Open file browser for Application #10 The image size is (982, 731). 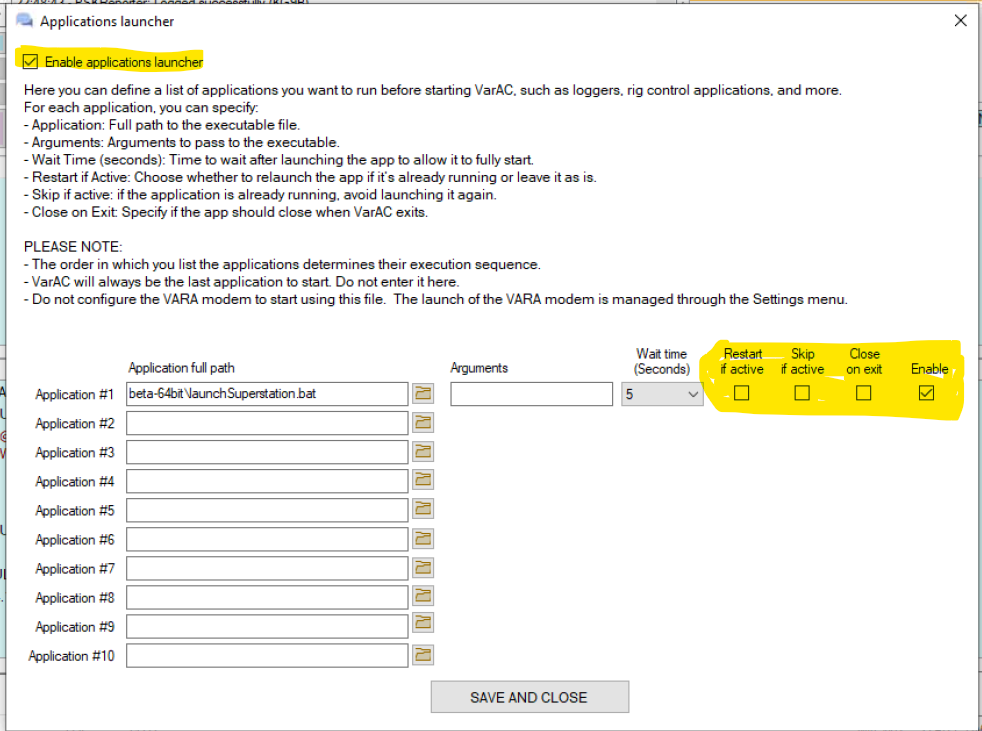point(423,656)
